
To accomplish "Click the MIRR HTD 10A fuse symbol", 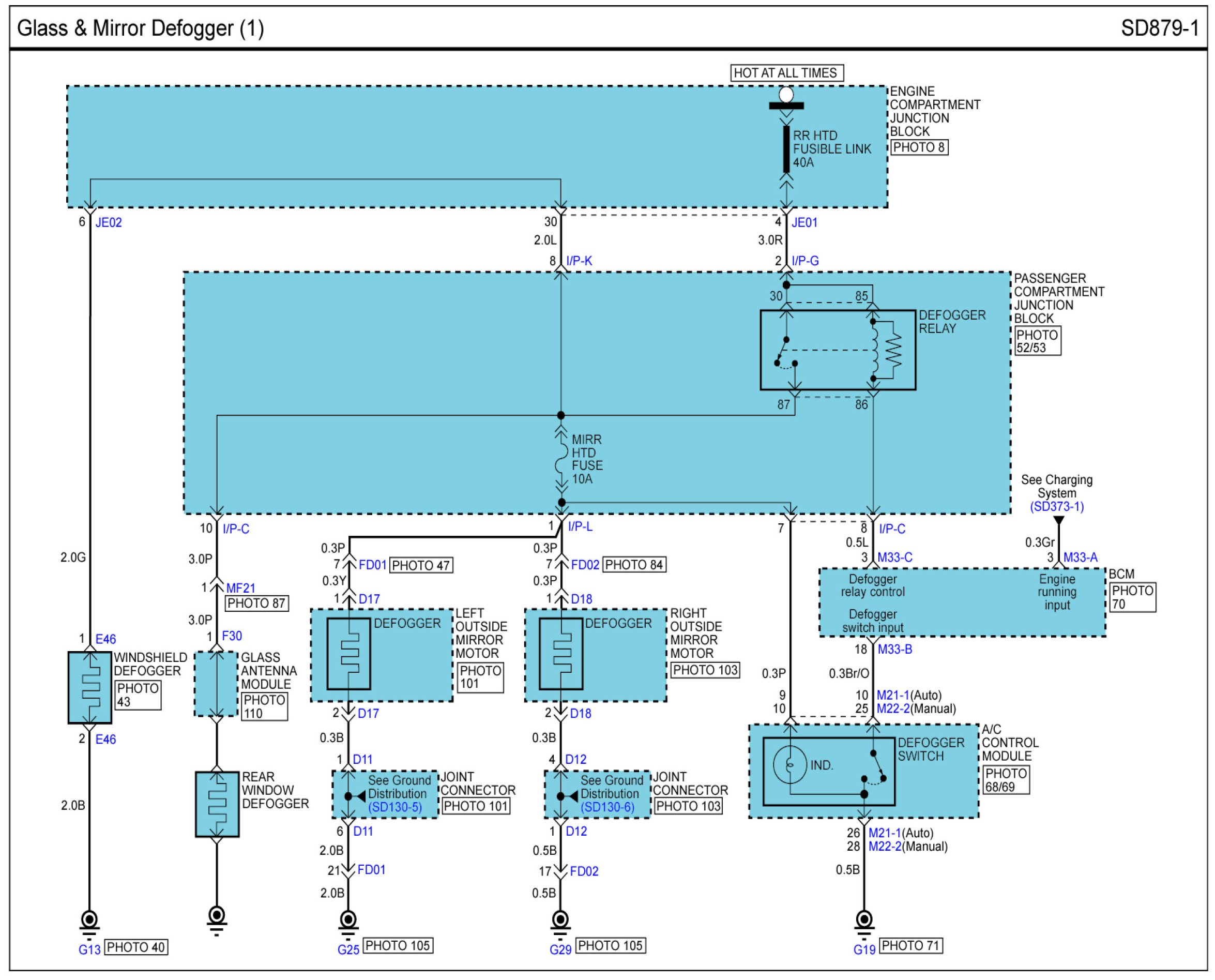I will tap(561, 458).
